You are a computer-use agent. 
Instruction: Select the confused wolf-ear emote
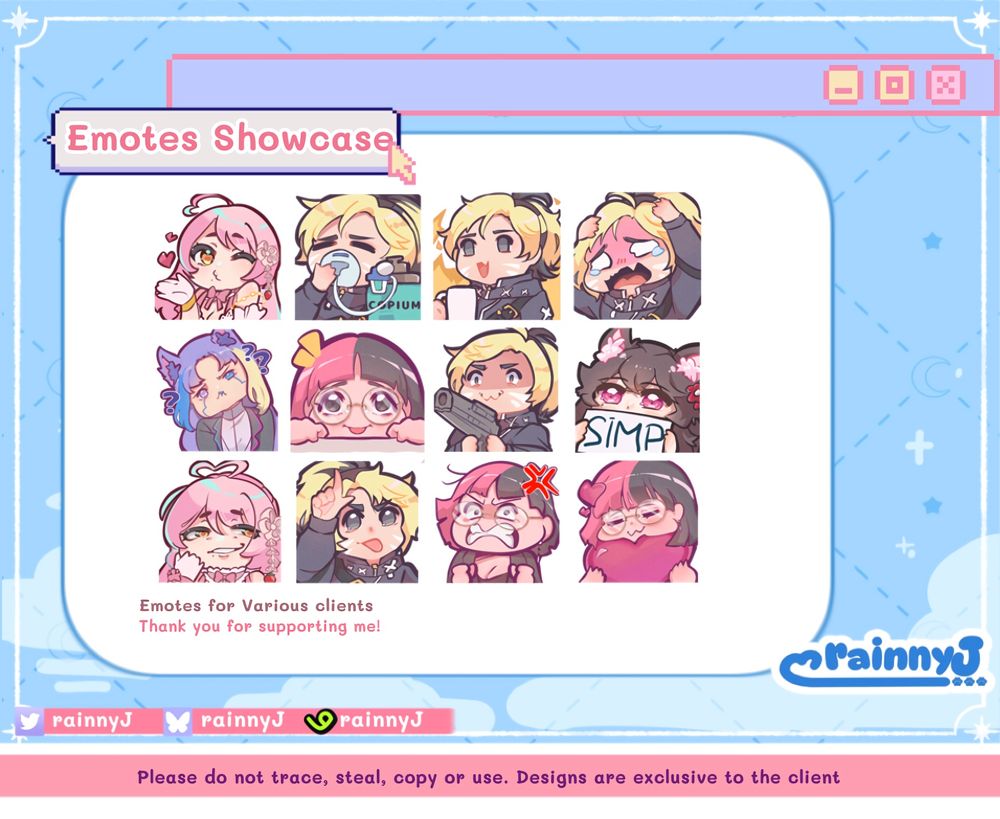[x=217, y=390]
